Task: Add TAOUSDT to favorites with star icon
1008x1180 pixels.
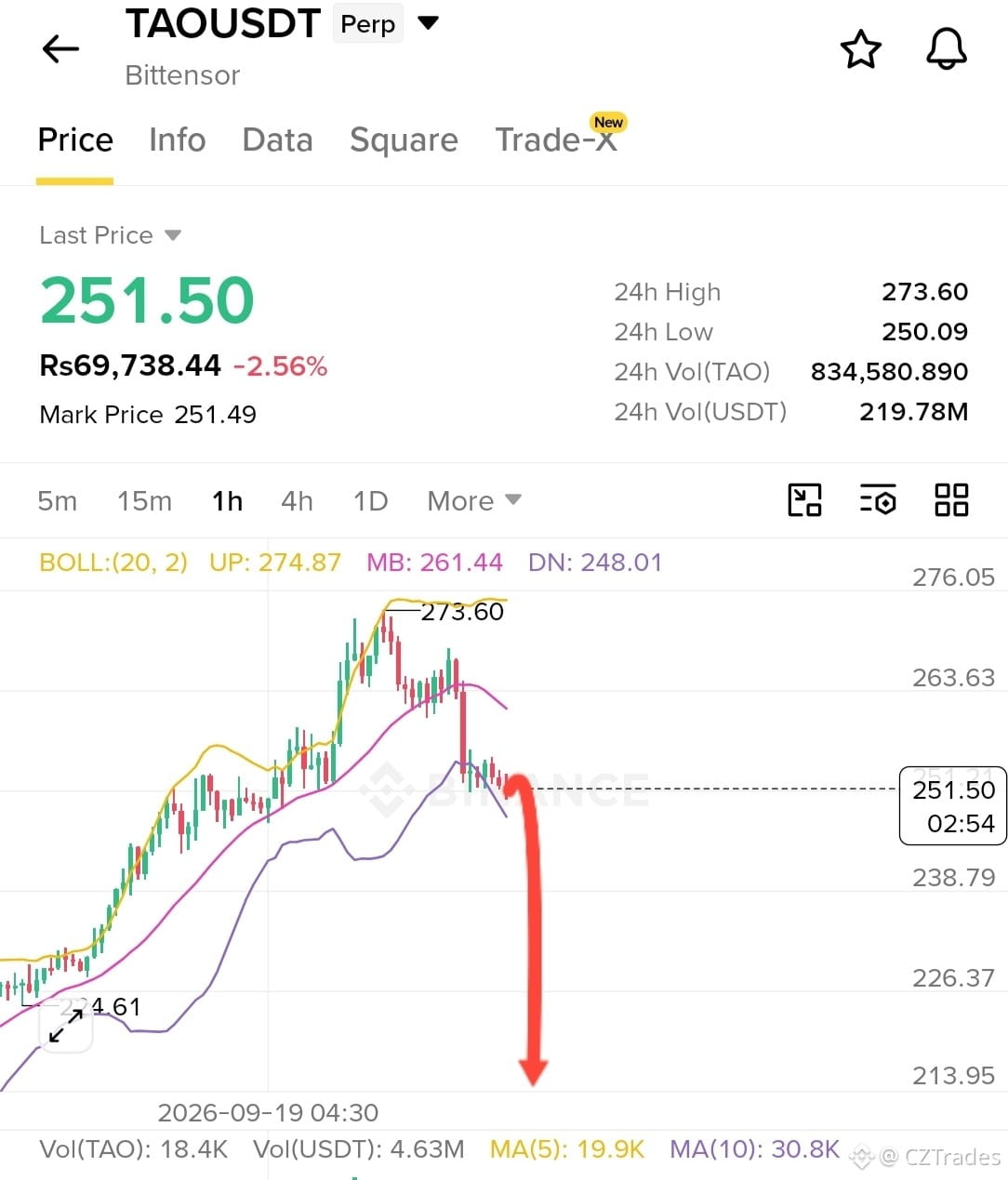Action: tap(860, 49)
